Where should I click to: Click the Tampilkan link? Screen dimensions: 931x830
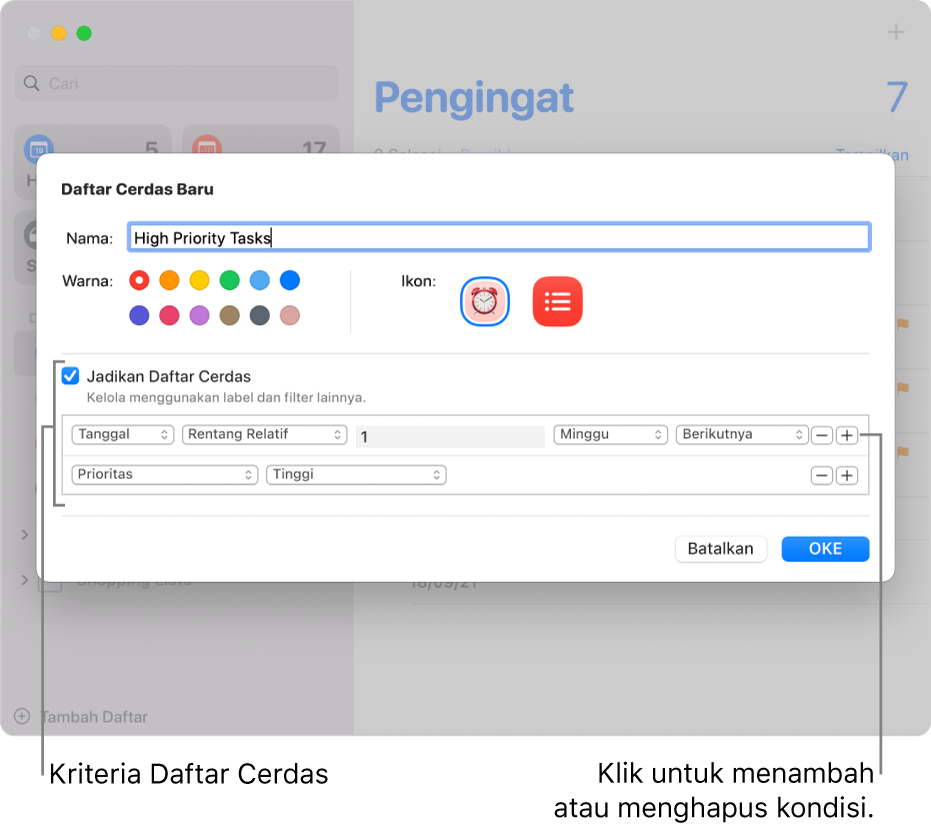(x=872, y=155)
